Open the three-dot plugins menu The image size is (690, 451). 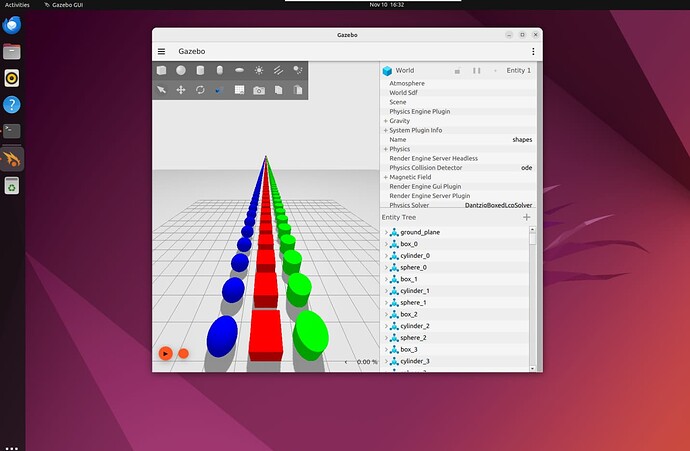click(x=532, y=51)
